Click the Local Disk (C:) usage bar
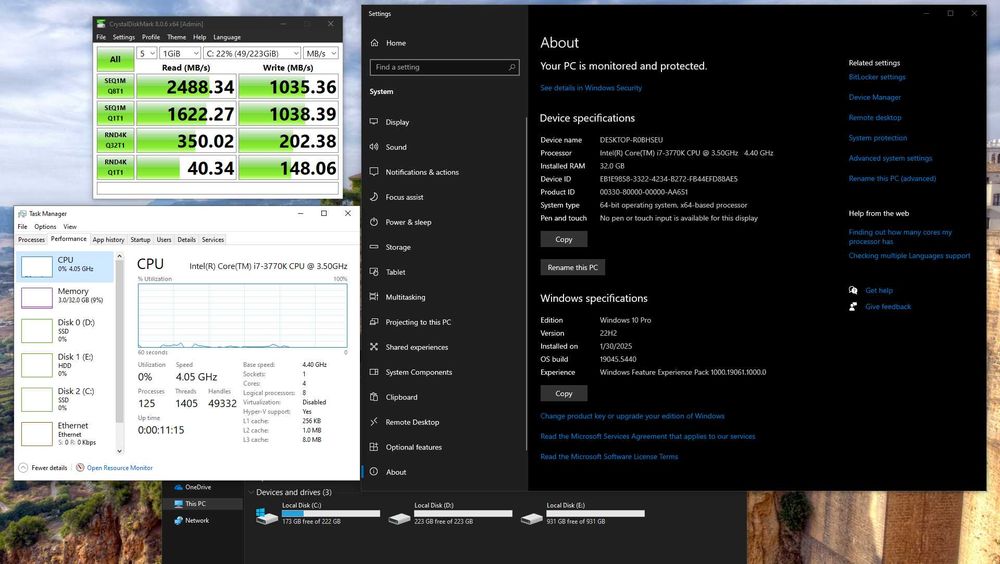This screenshot has height=564, width=1000. click(x=331, y=513)
